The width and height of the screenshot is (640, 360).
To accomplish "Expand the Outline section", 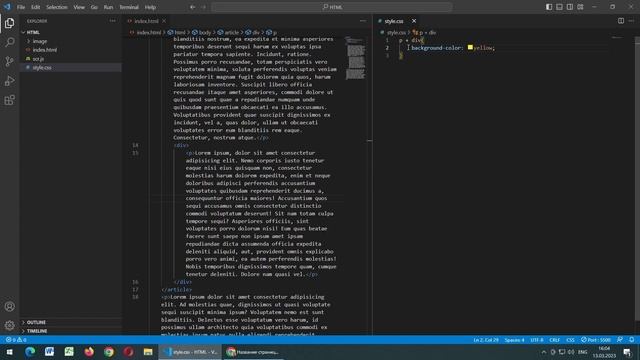I will [x=71, y=322].
